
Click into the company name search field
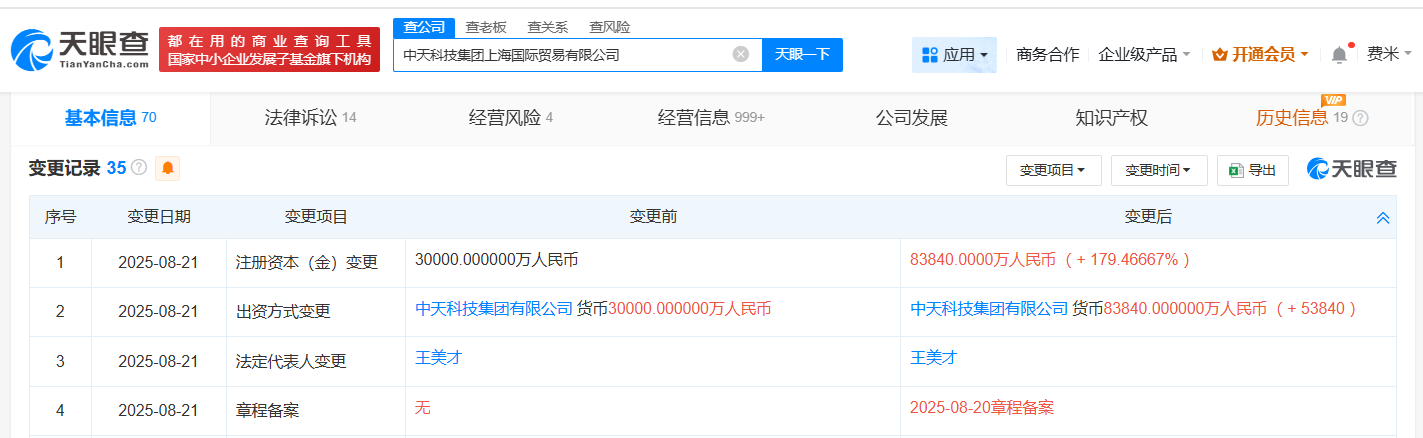click(x=560, y=54)
